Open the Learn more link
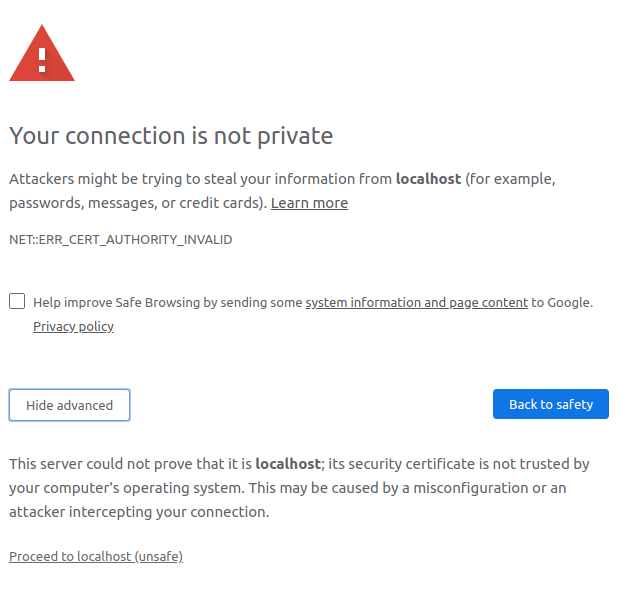 click(x=309, y=203)
